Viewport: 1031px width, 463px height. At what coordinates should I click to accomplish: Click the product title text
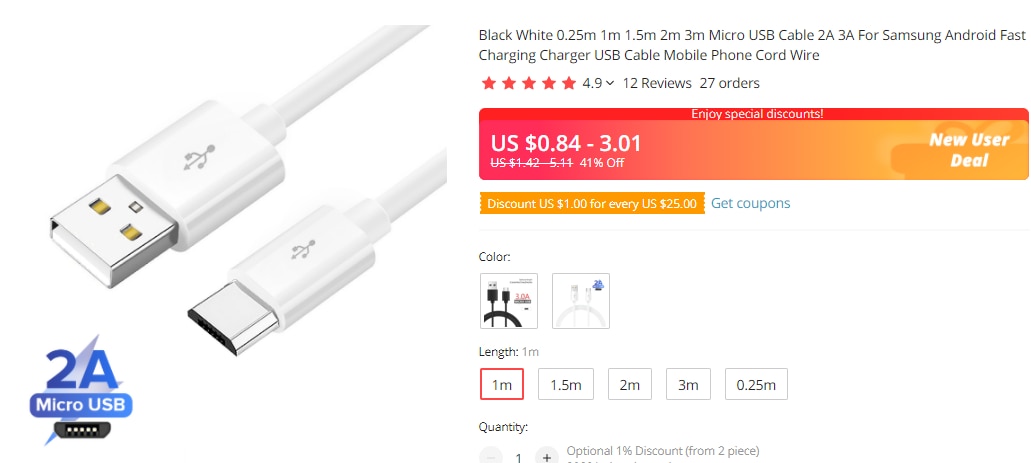coord(752,45)
